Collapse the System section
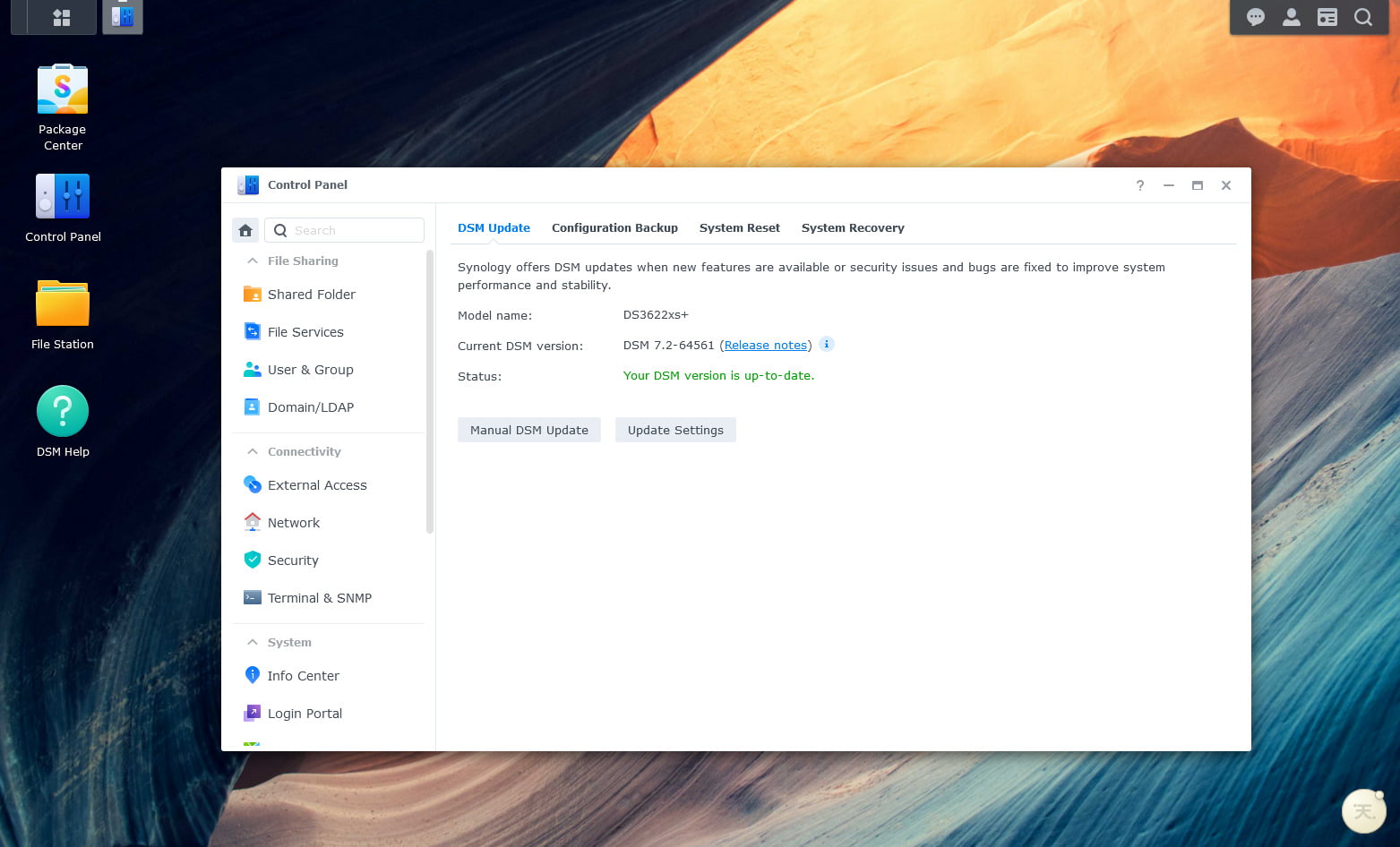Screen dimensions: 1400x847 253,642
